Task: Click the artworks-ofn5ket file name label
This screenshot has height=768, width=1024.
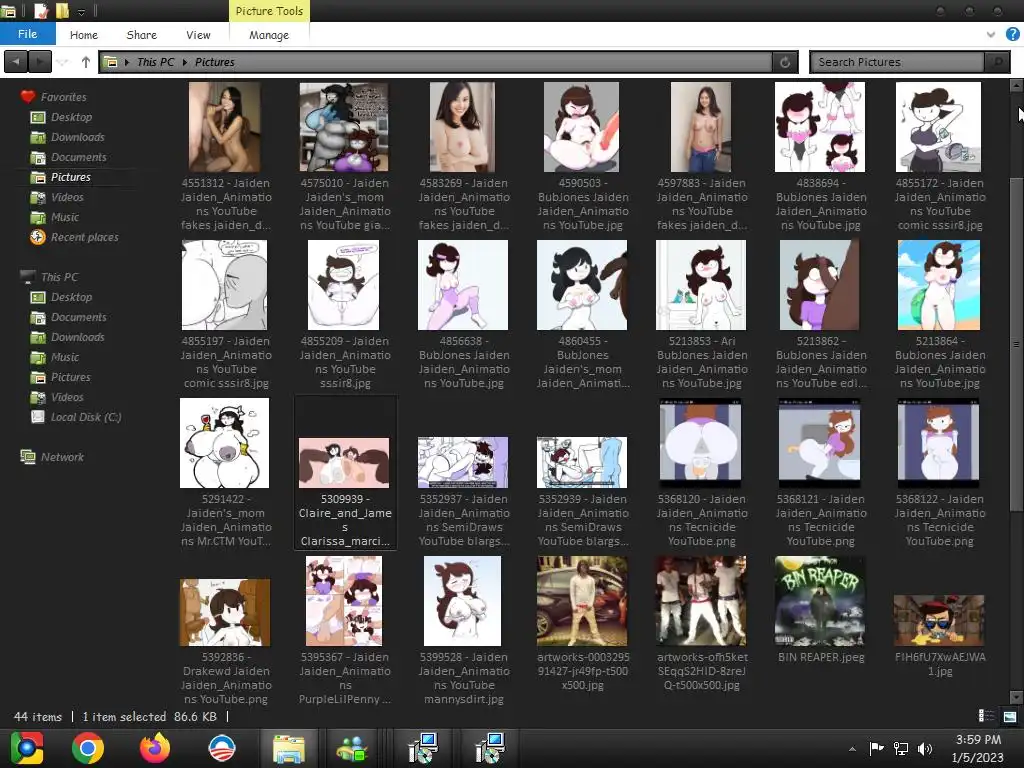Action: (x=702, y=671)
